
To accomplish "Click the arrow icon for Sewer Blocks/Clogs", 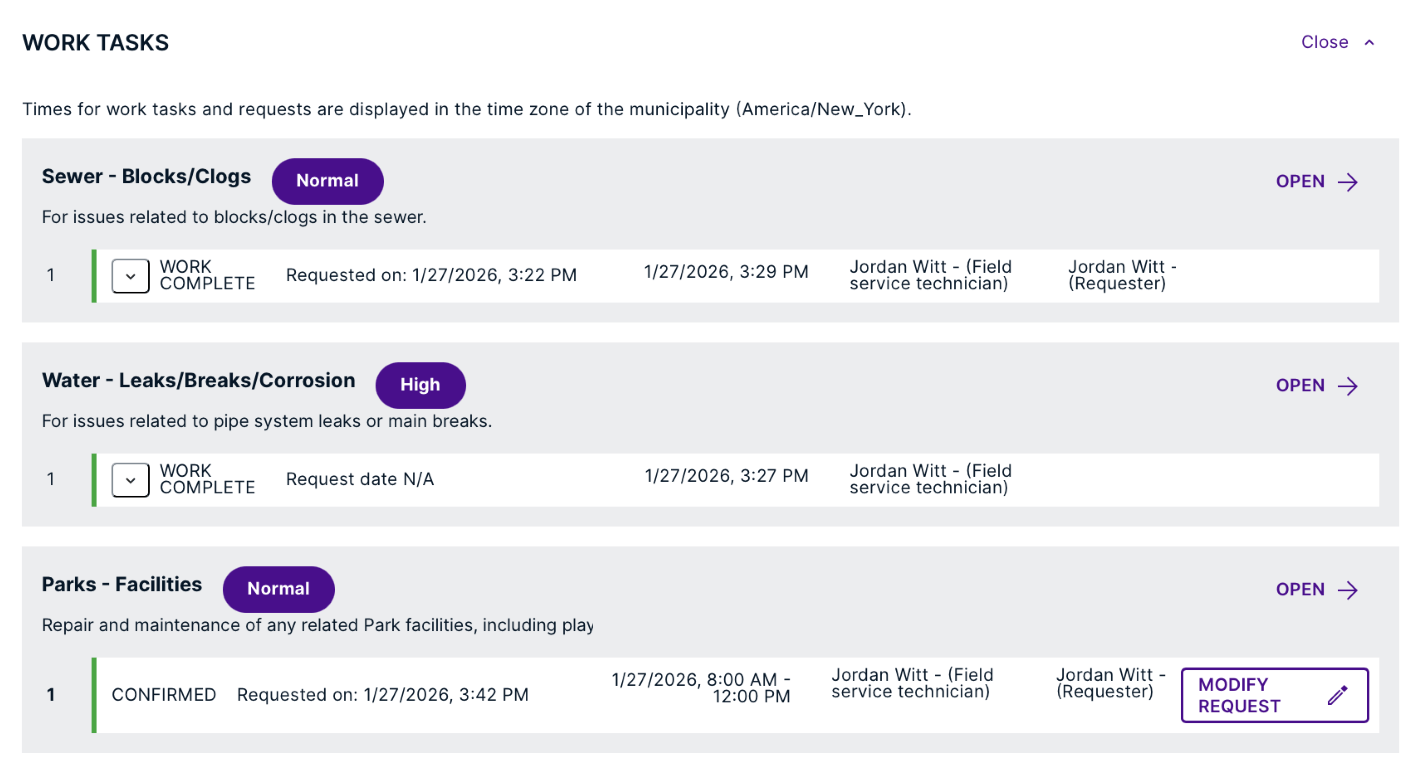I will 1348,182.
